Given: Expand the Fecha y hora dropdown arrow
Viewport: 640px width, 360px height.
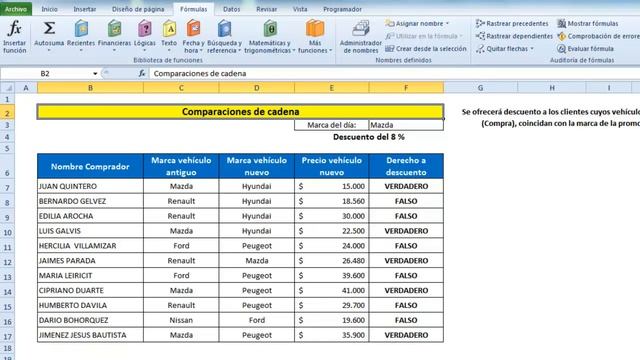Looking at the screenshot, I should pyautogui.click(x=202, y=51).
